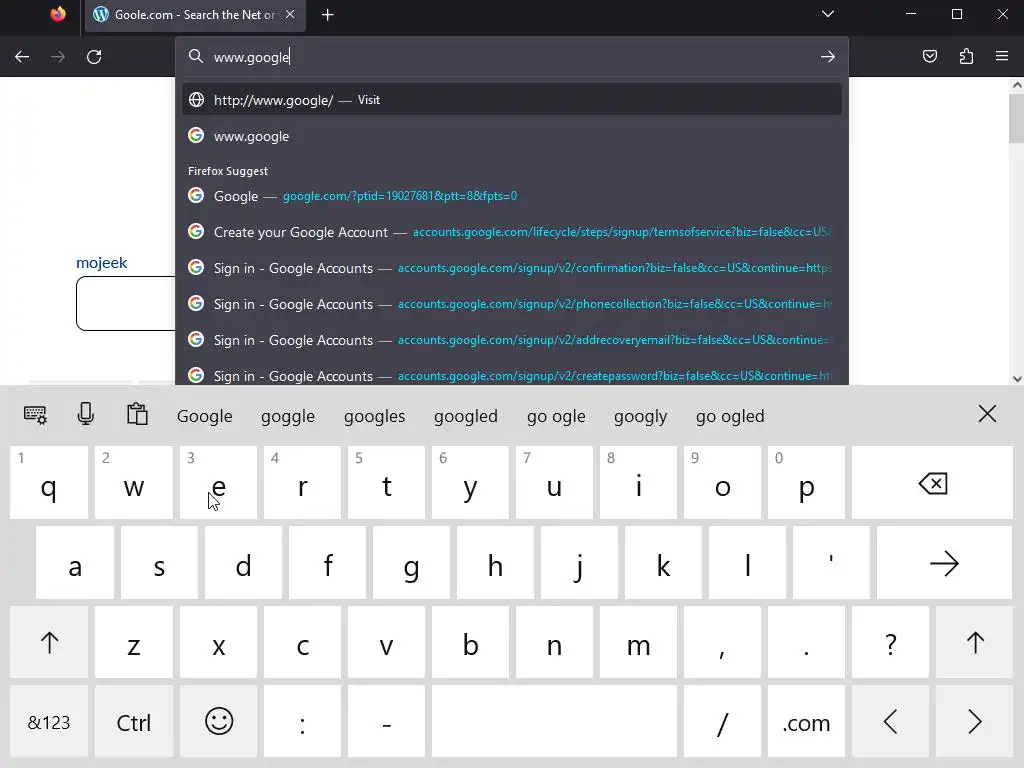Image resolution: width=1024 pixels, height=768 pixels.
Task: Click the Go arrow in the address bar
Action: click(x=827, y=57)
